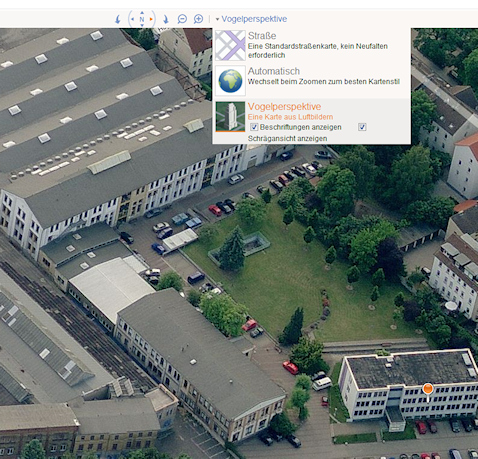Screen dimensions: 478x459
Task: Select Straße map style option
Action: click(x=311, y=45)
